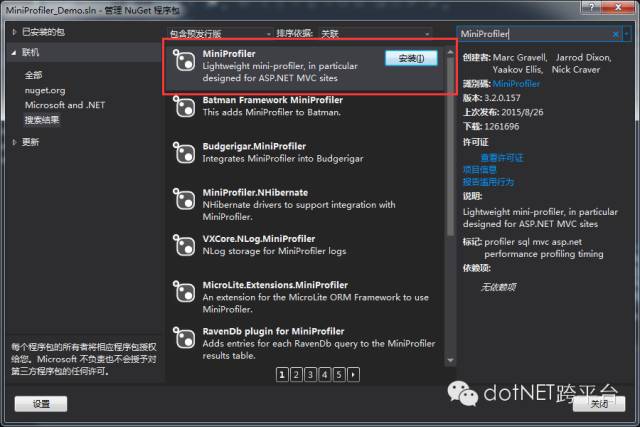This screenshot has height=427, width=640.
Task: Go to results page 4
Action: (x=325, y=374)
